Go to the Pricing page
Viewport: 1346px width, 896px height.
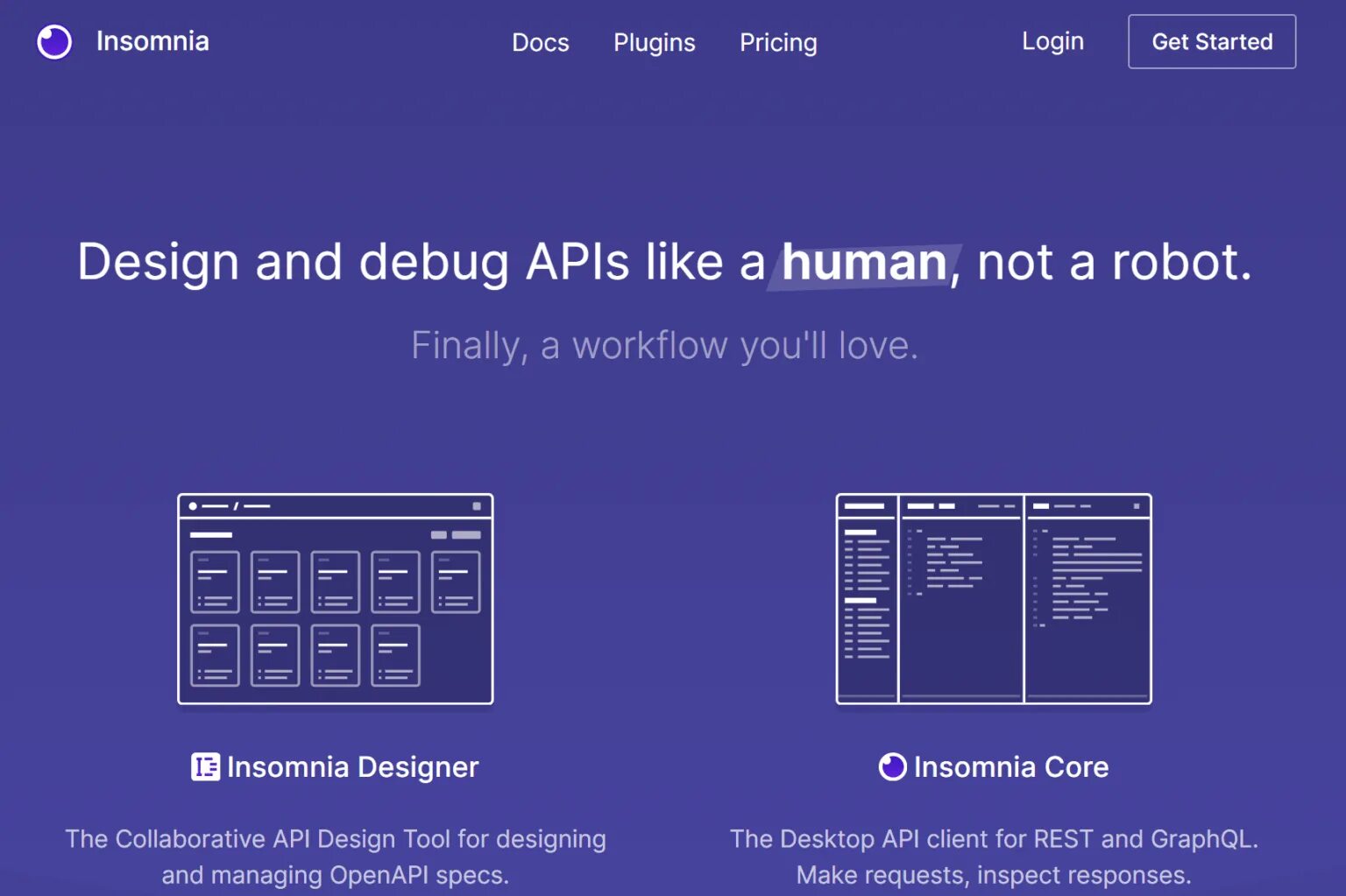(778, 42)
